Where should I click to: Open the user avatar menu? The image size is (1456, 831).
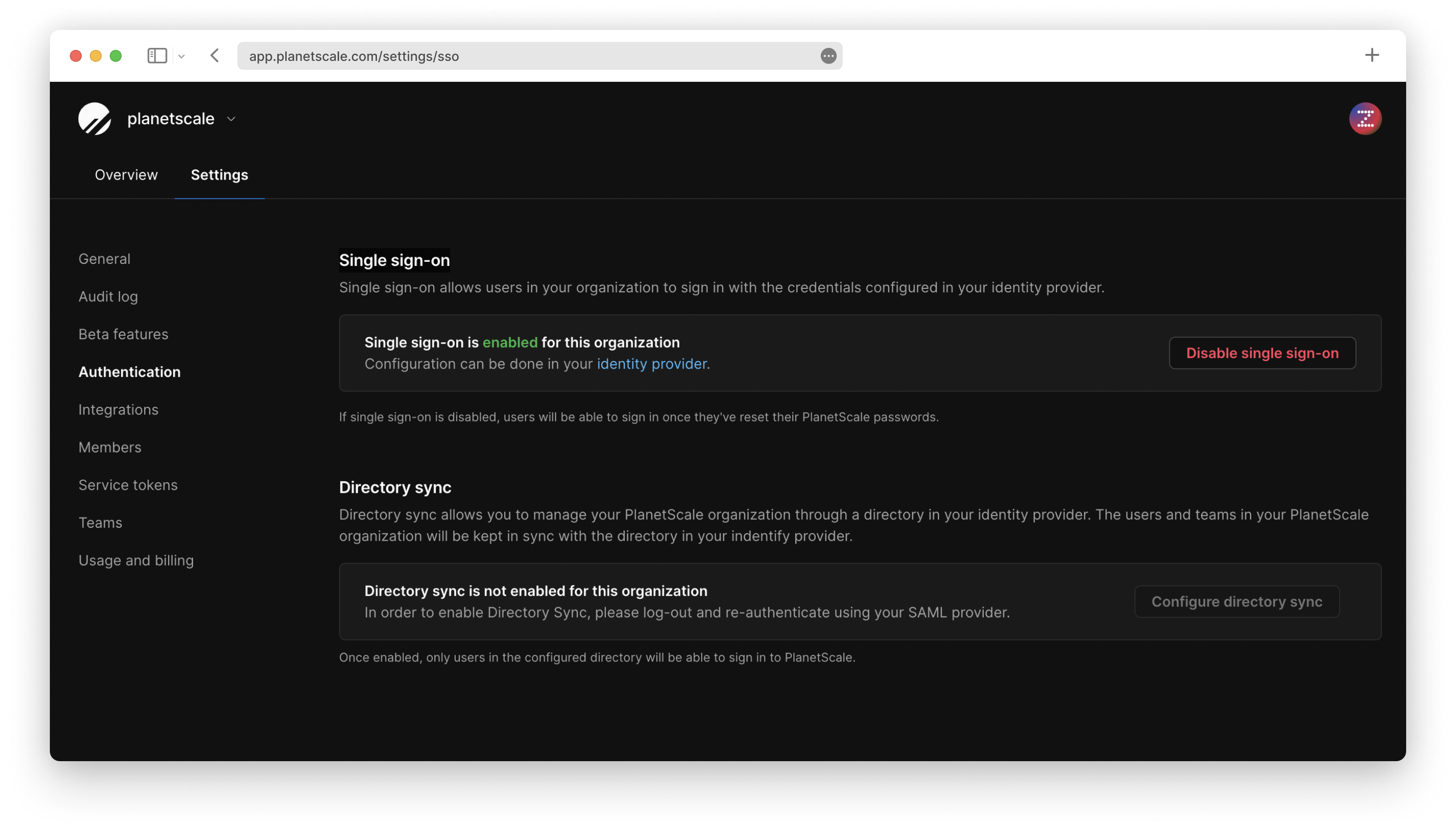coord(1365,119)
